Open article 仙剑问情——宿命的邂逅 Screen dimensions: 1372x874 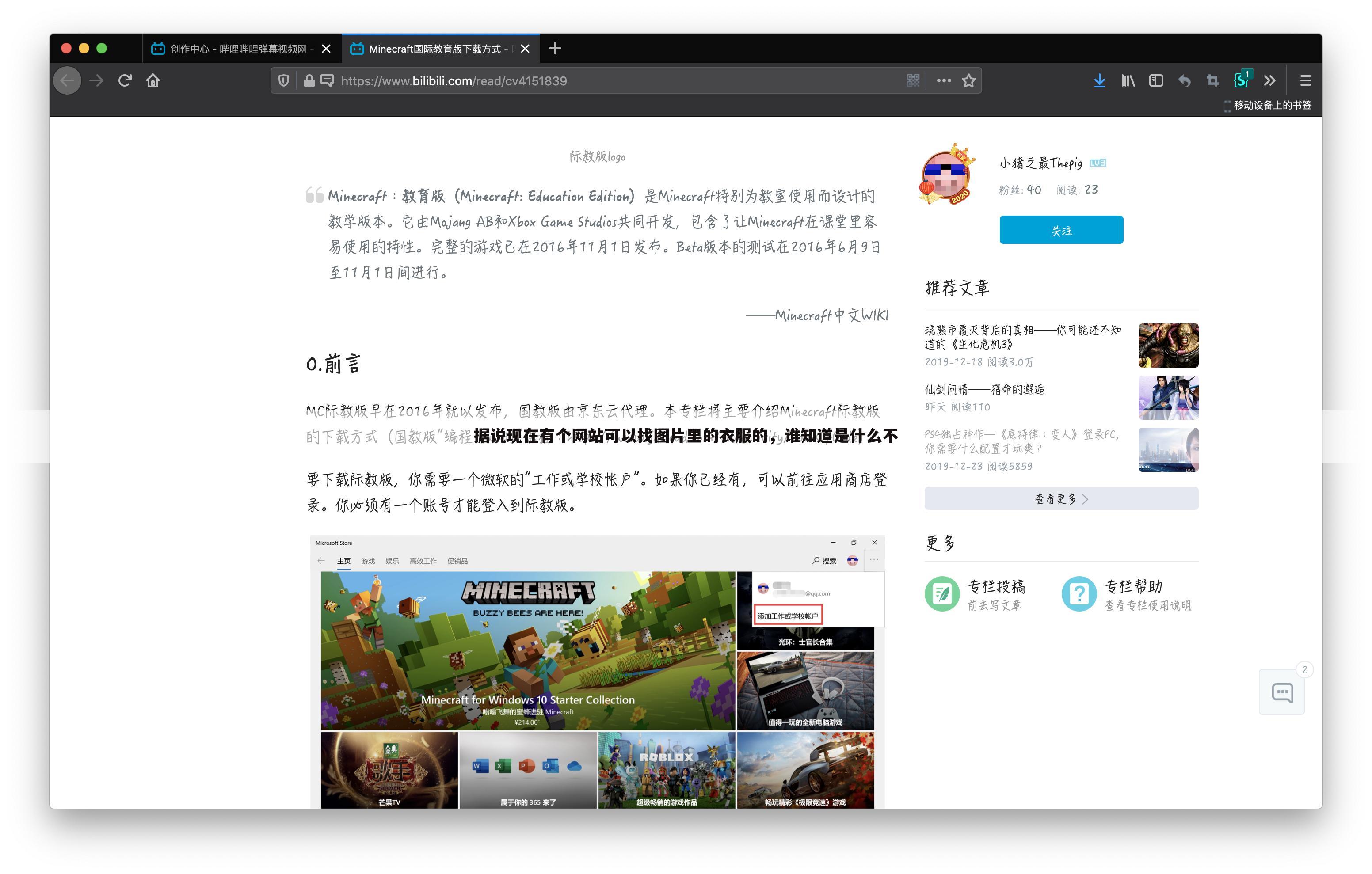click(x=984, y=389)
